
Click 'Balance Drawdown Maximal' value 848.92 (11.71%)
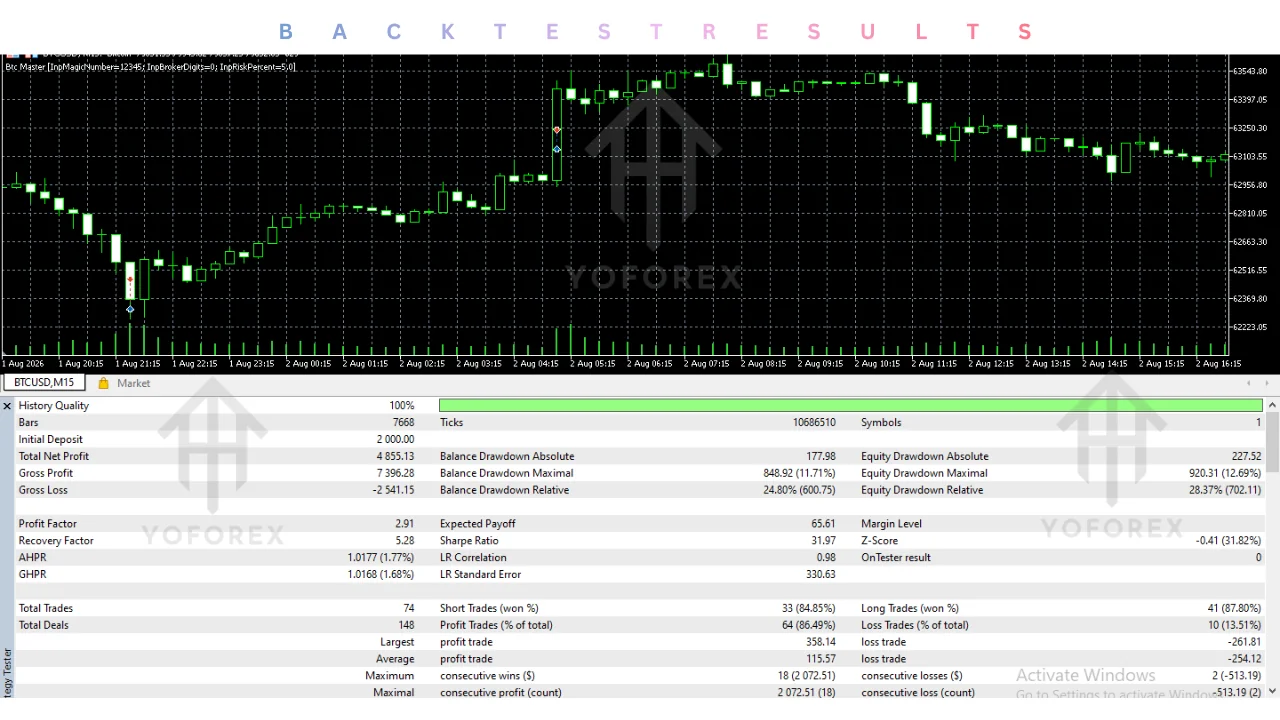(x=799, y=473)
